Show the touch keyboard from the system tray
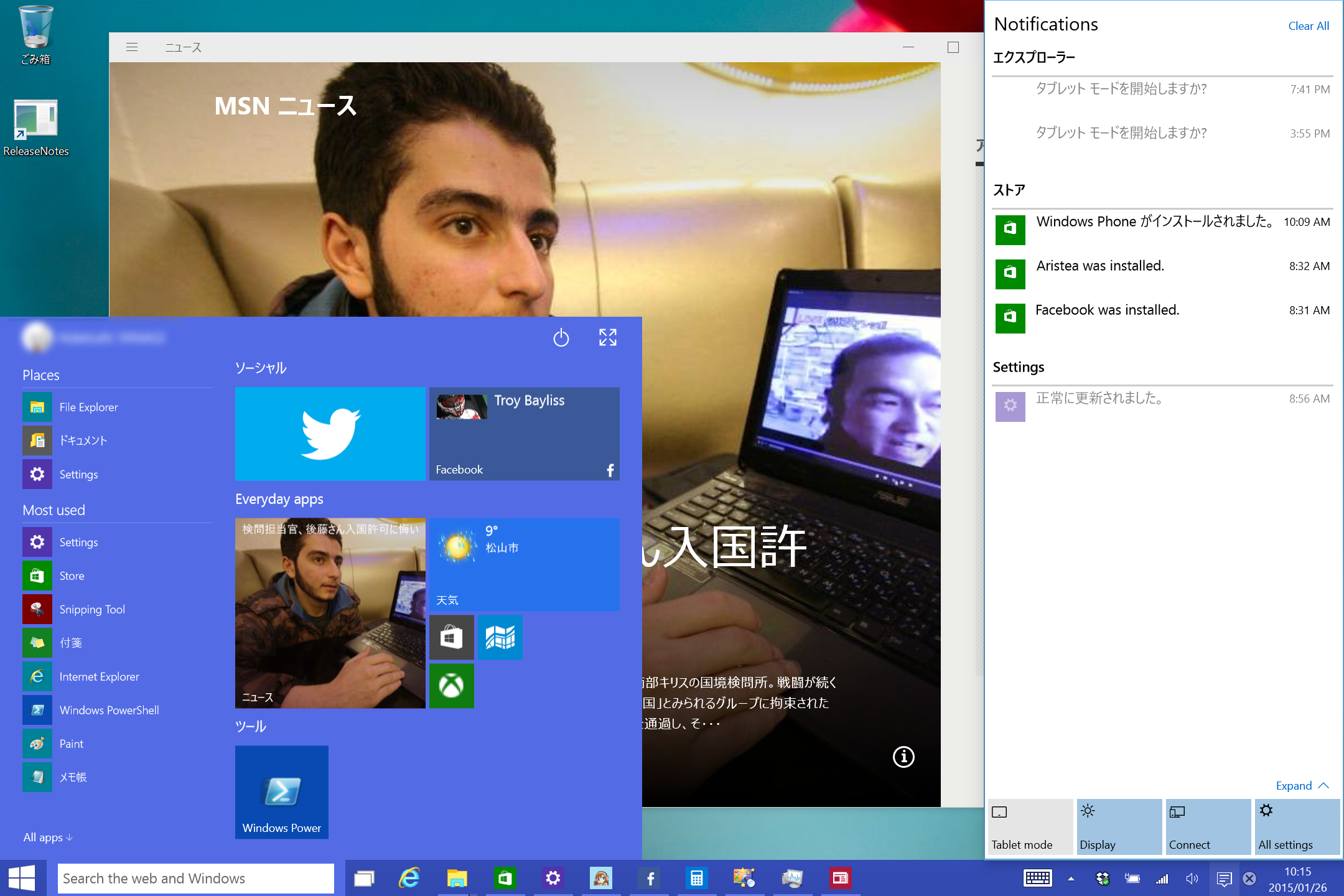1344x896 pixels. [x=1037, y=879]
